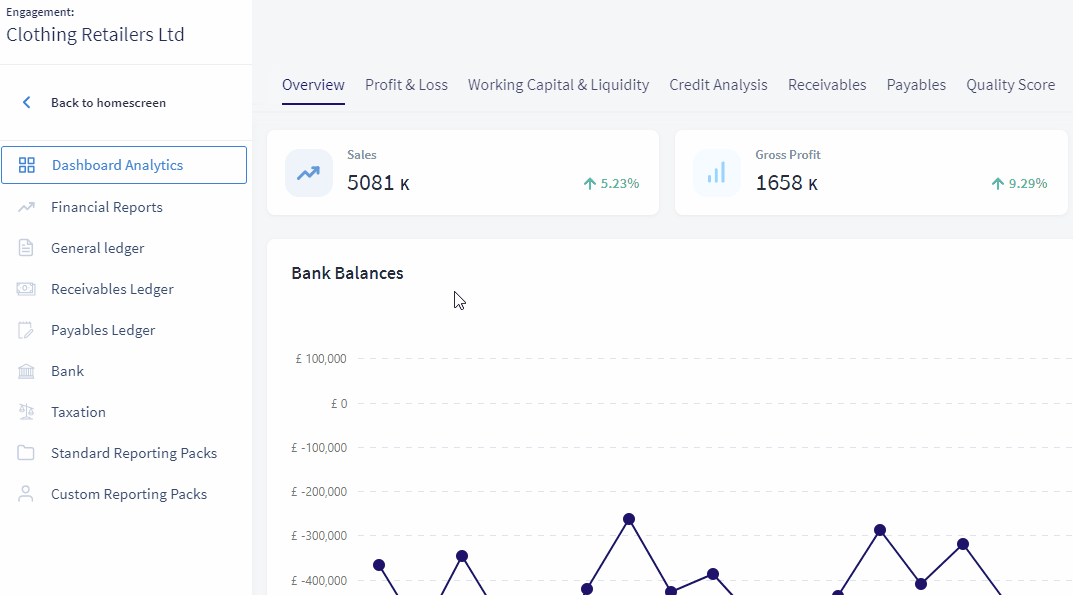Open Financial Reports from sidebar

point(107,207)
